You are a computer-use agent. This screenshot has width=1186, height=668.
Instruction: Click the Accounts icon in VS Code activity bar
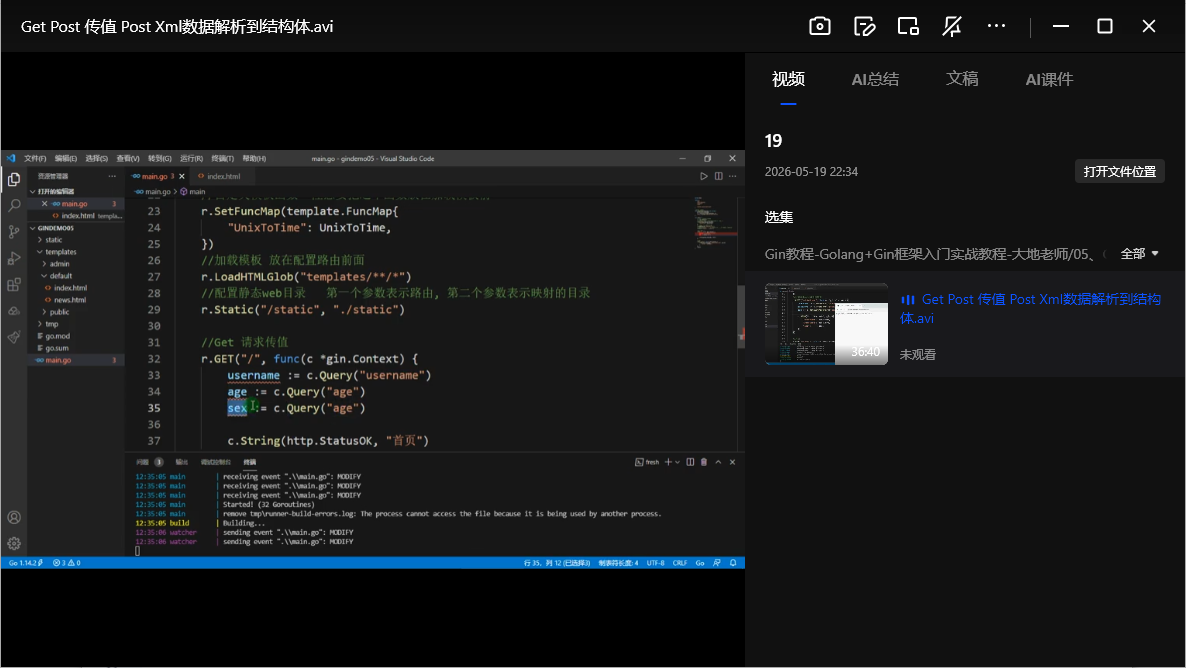(14, 517)
